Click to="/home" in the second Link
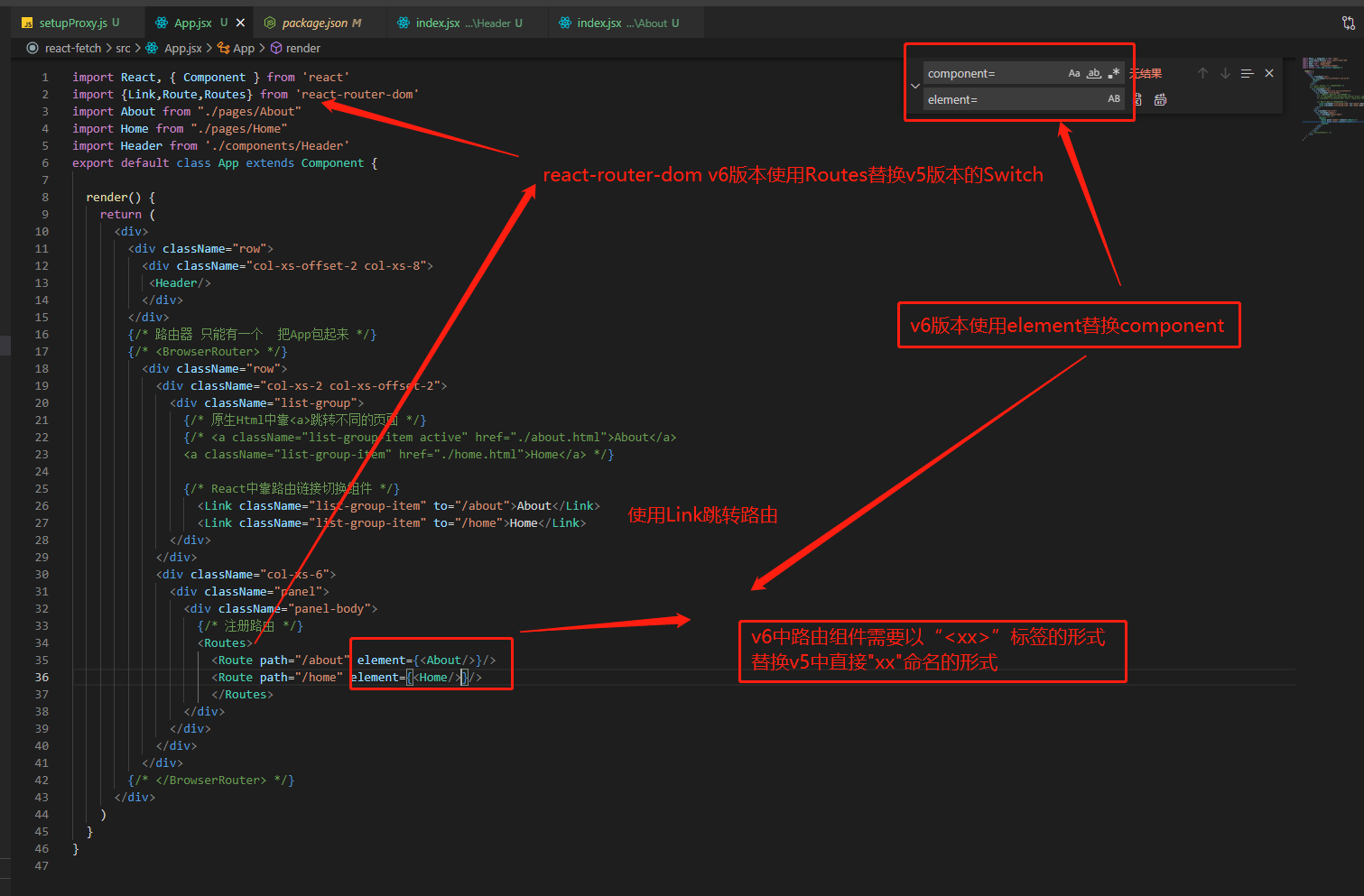 [x=468, y=522]
